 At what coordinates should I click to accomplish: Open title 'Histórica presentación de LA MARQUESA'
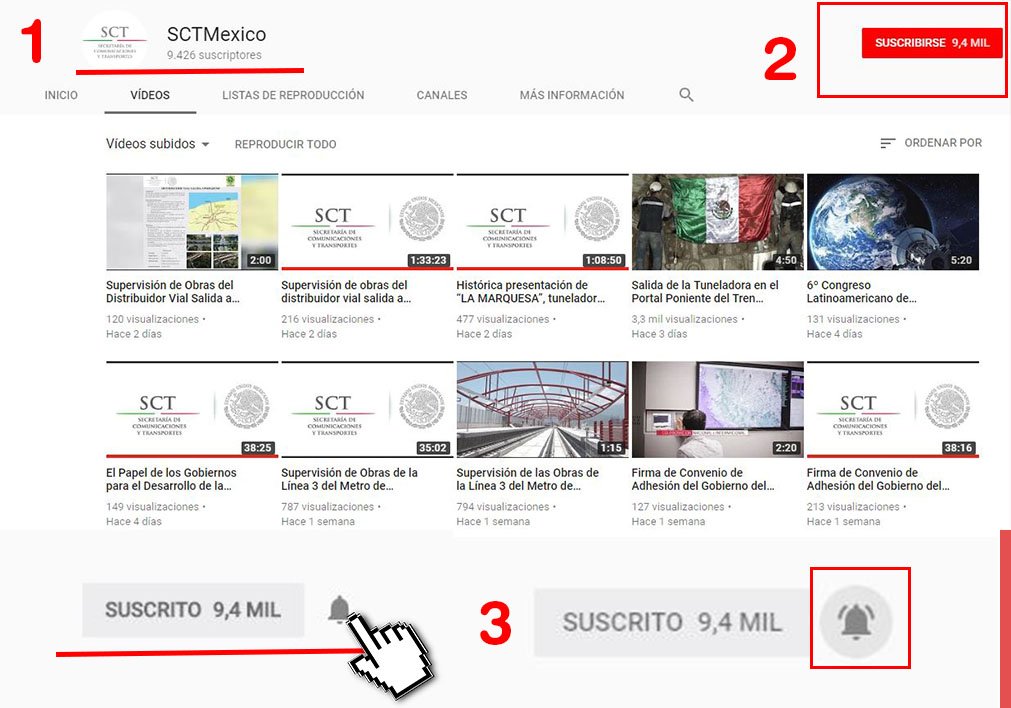click(531, 291)
